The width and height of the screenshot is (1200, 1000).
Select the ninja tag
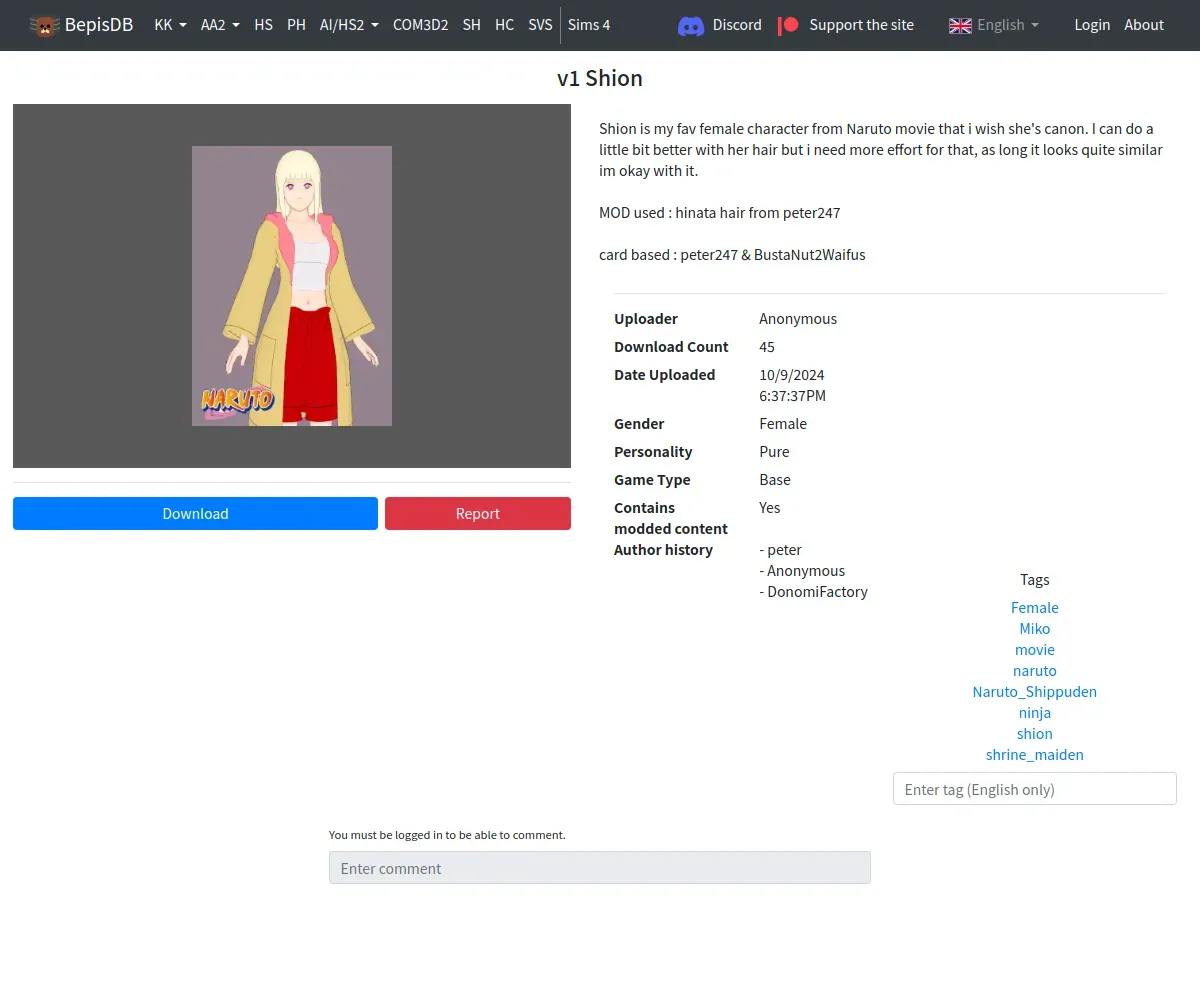(x=1034, y=713)
